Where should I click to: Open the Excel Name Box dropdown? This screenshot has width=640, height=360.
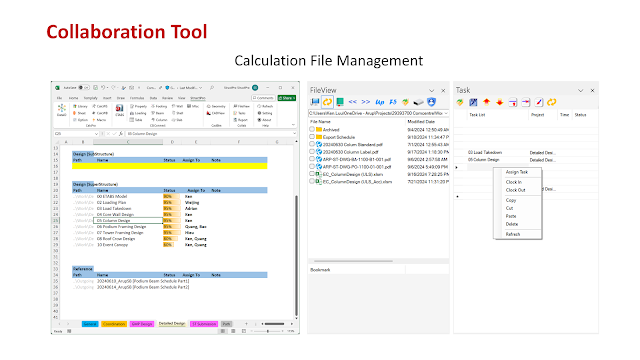[x=96, y=133]
